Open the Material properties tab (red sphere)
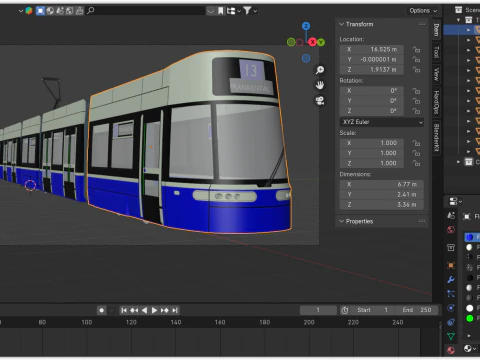The width and height of the screenshot is (480, 360). point(451,350)
